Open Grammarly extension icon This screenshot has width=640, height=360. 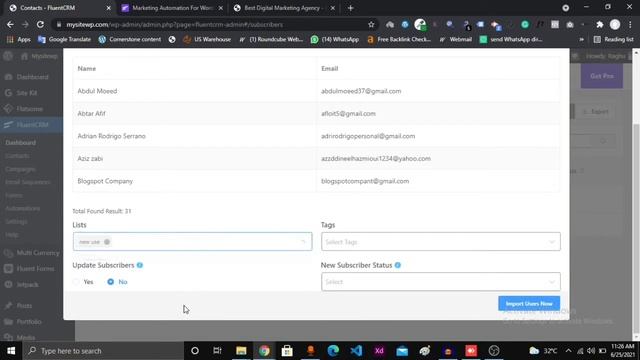525,24
